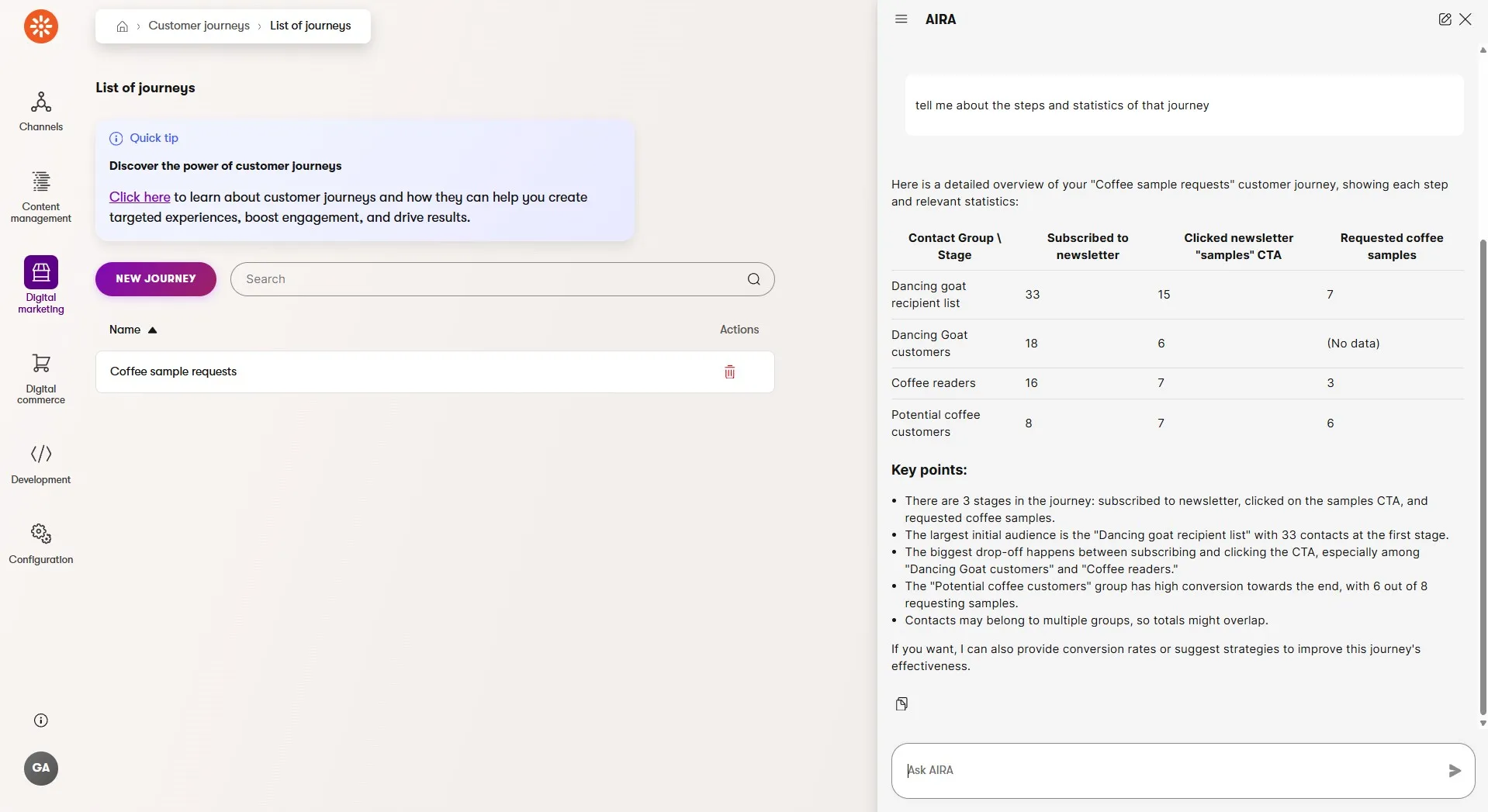Send the message to AIRA
The height and width of the screenshot is (812, 1488).
pyautogui.click(x=1455, y=771)
